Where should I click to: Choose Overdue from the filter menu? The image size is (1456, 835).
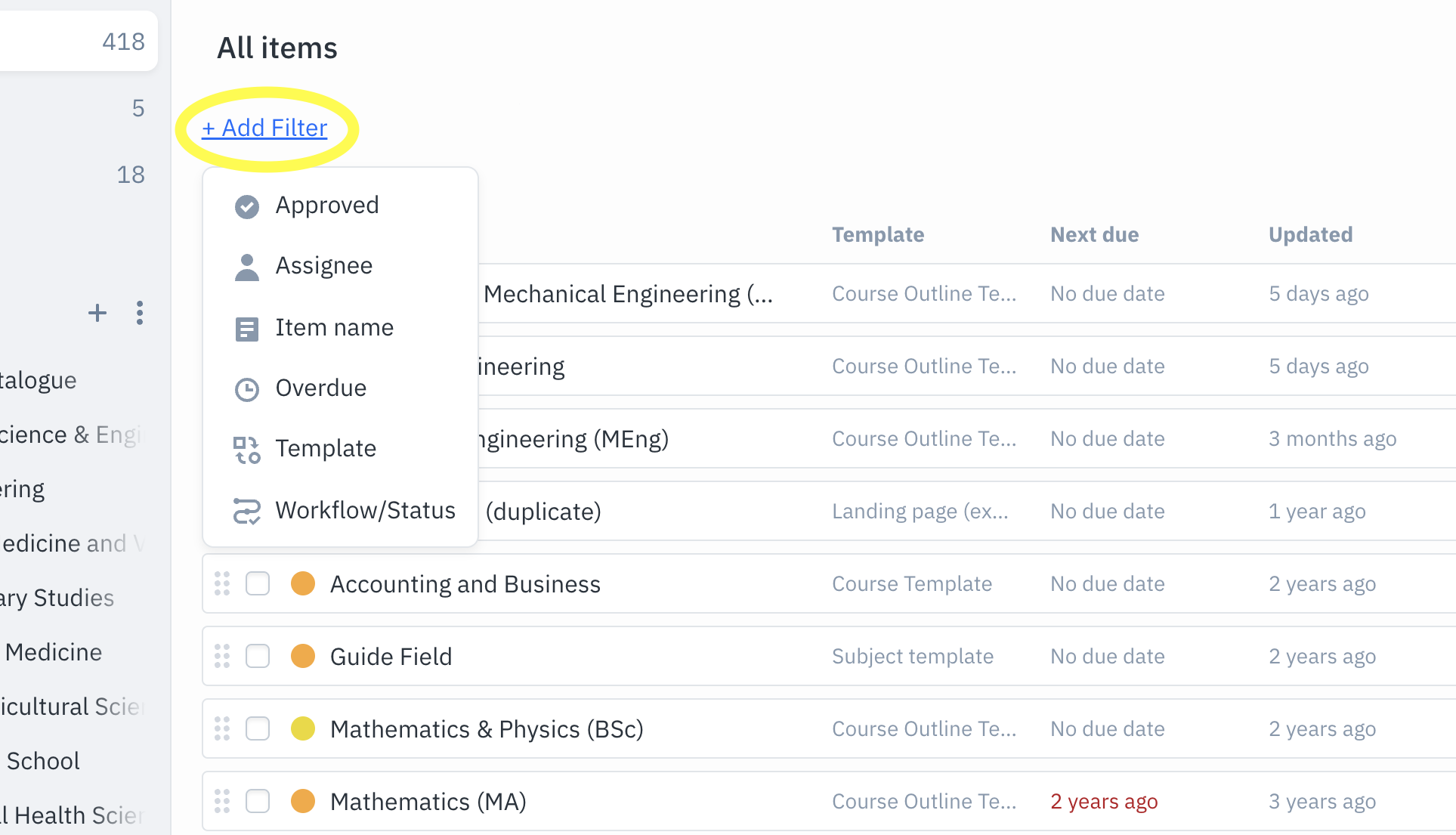[320, 388]
